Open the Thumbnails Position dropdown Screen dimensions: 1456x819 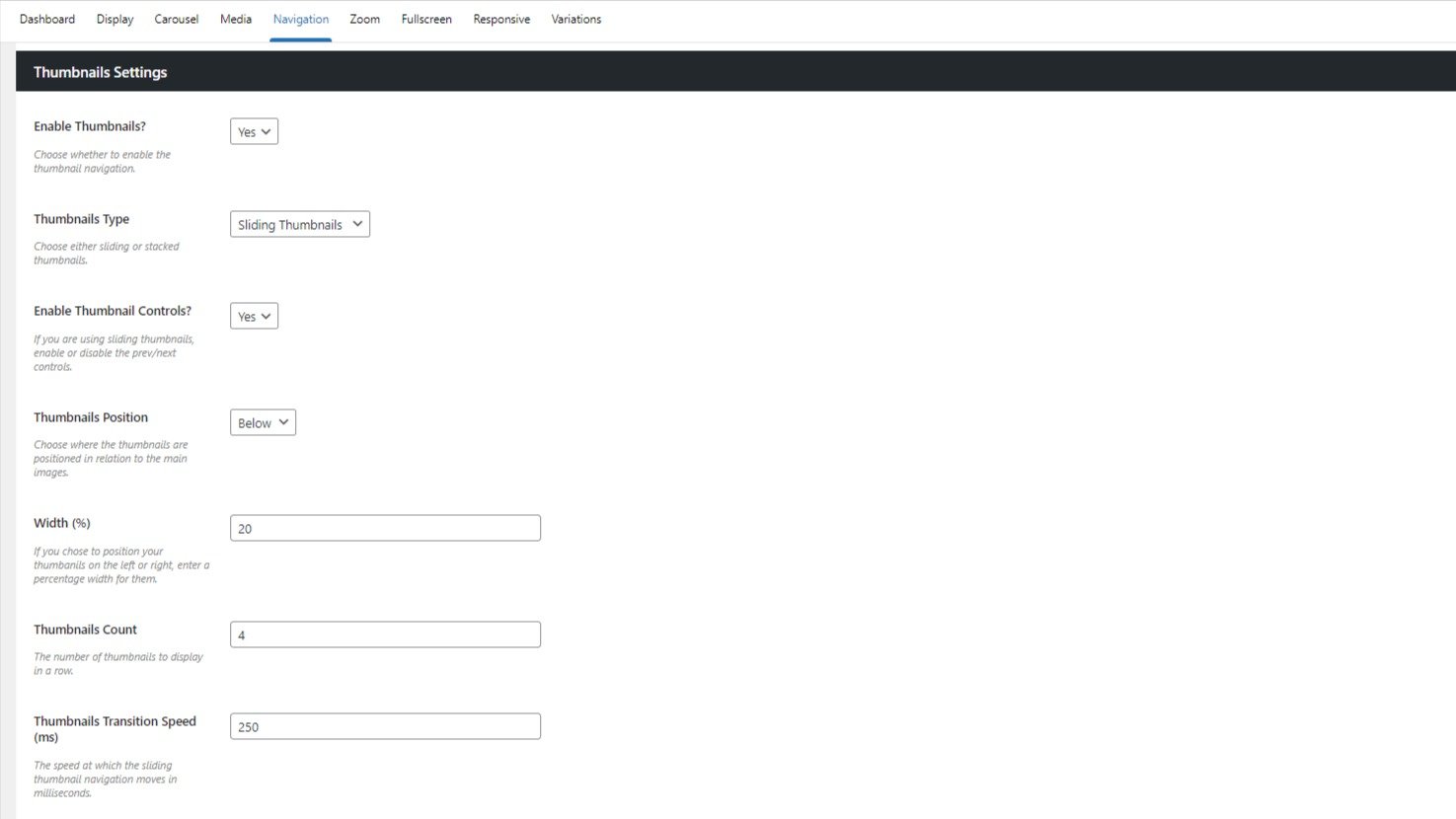[262, 421]
